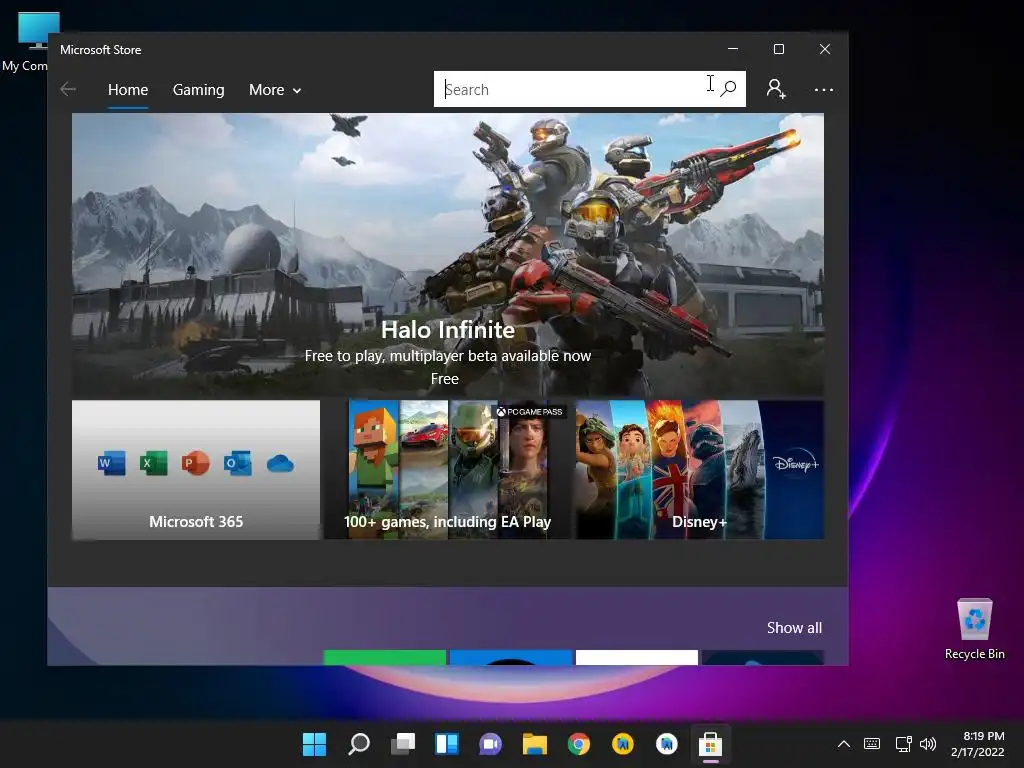Maximize the Microsoft Store window
This screenshot has height=768, width=1024.
[778, 49]
